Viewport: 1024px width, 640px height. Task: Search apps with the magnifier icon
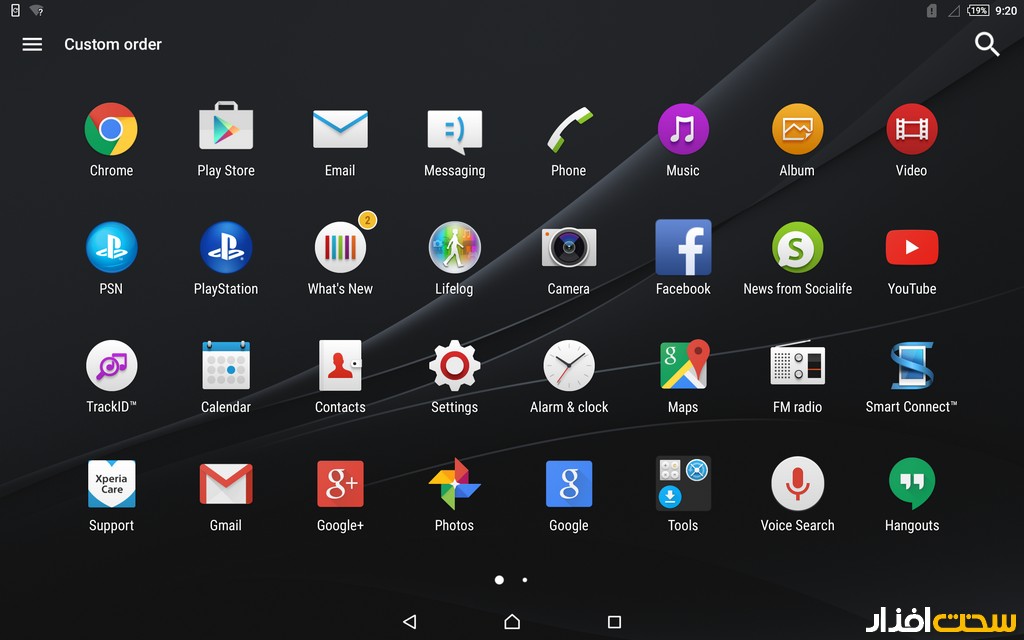[987, 44]
